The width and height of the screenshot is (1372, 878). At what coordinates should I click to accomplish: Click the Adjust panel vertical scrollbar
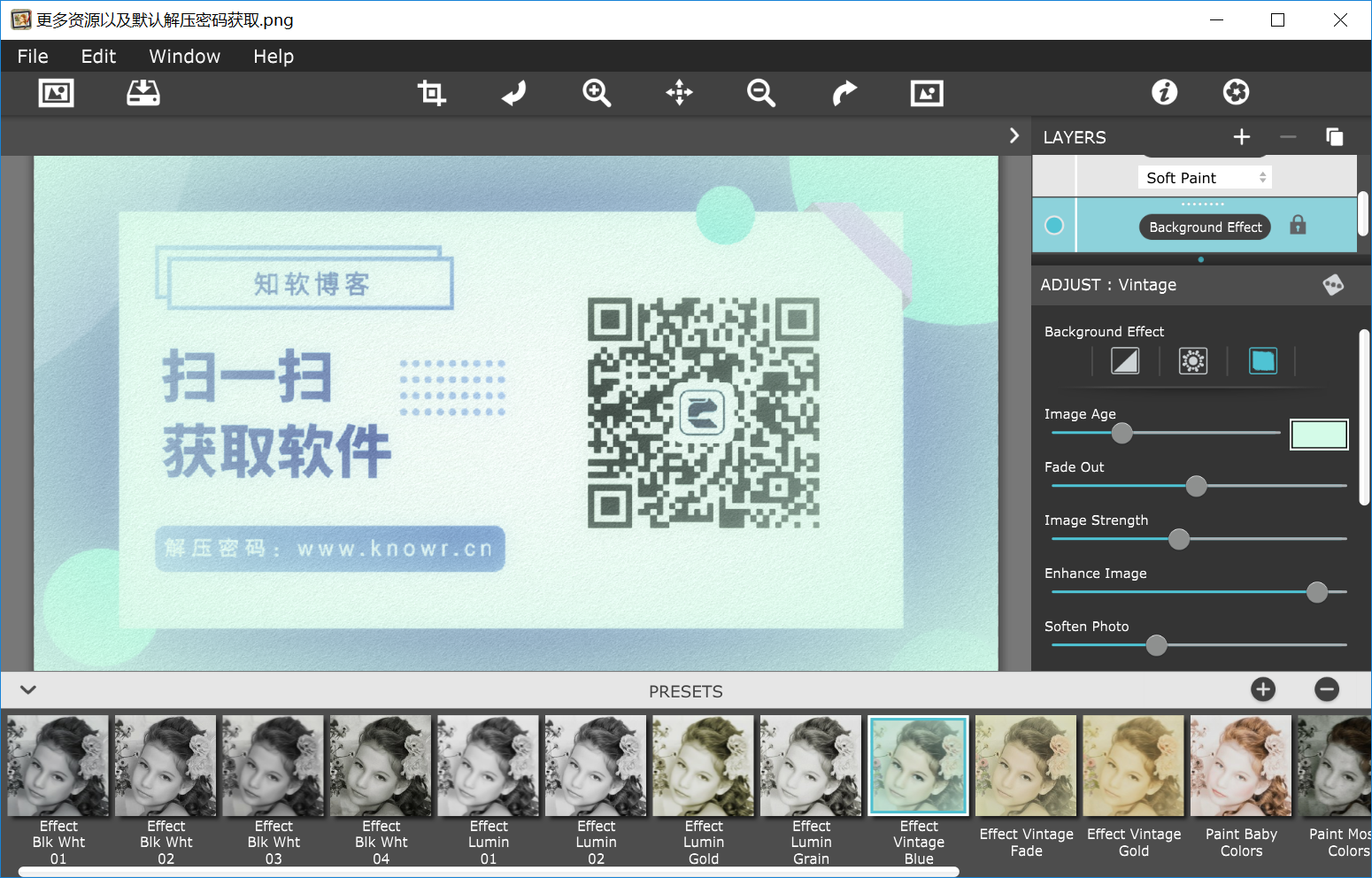[x=1364, y=417]
